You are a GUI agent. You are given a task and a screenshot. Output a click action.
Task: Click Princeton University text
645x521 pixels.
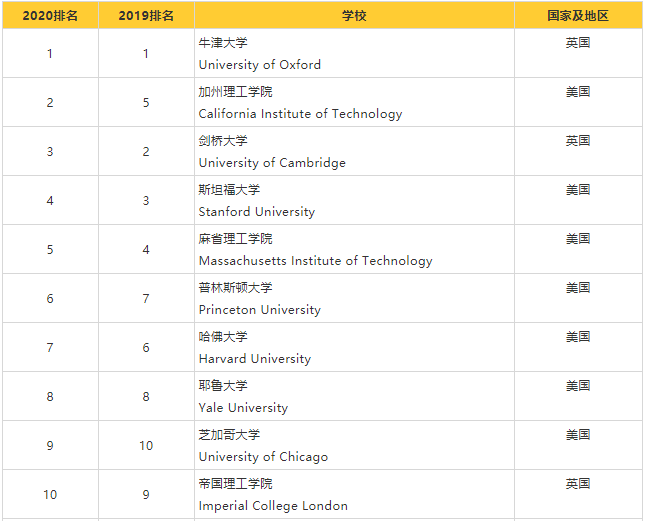(x=260, y=310)
